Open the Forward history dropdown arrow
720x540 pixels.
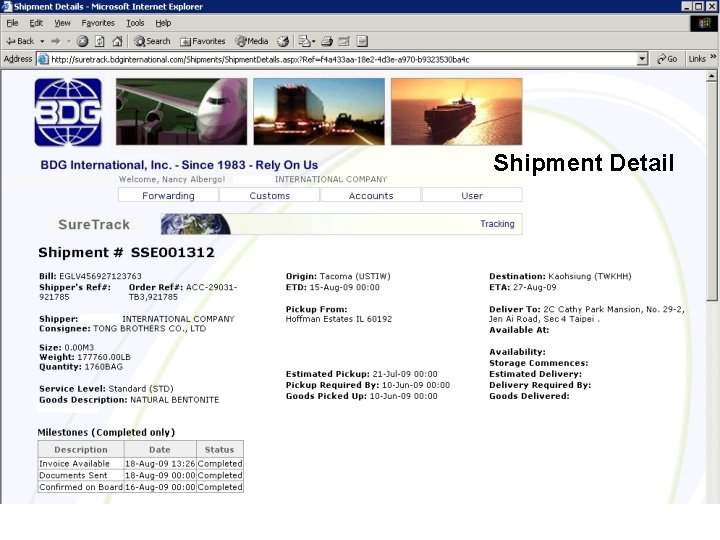click(68, 41)
